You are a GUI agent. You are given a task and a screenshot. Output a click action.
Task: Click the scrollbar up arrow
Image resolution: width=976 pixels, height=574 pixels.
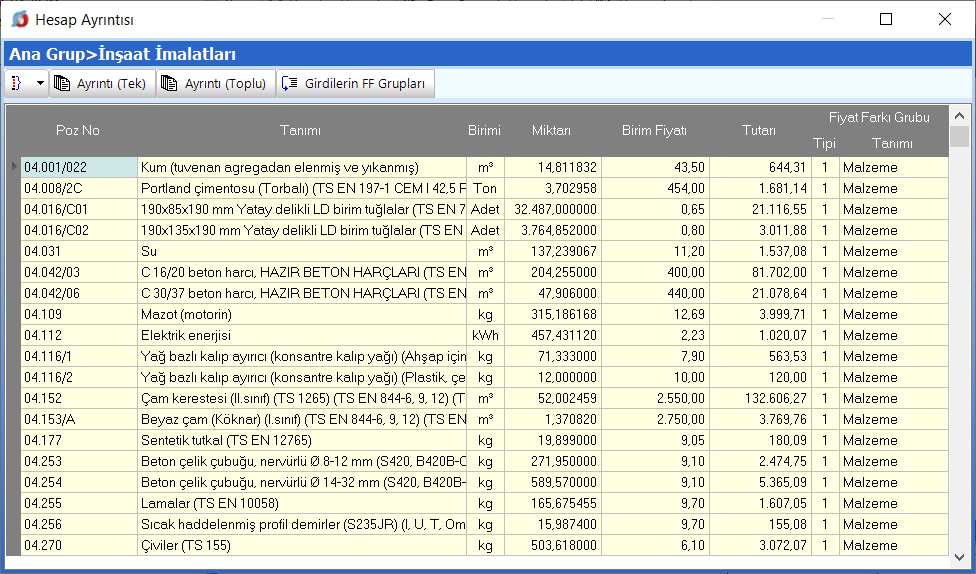(959, 116)
